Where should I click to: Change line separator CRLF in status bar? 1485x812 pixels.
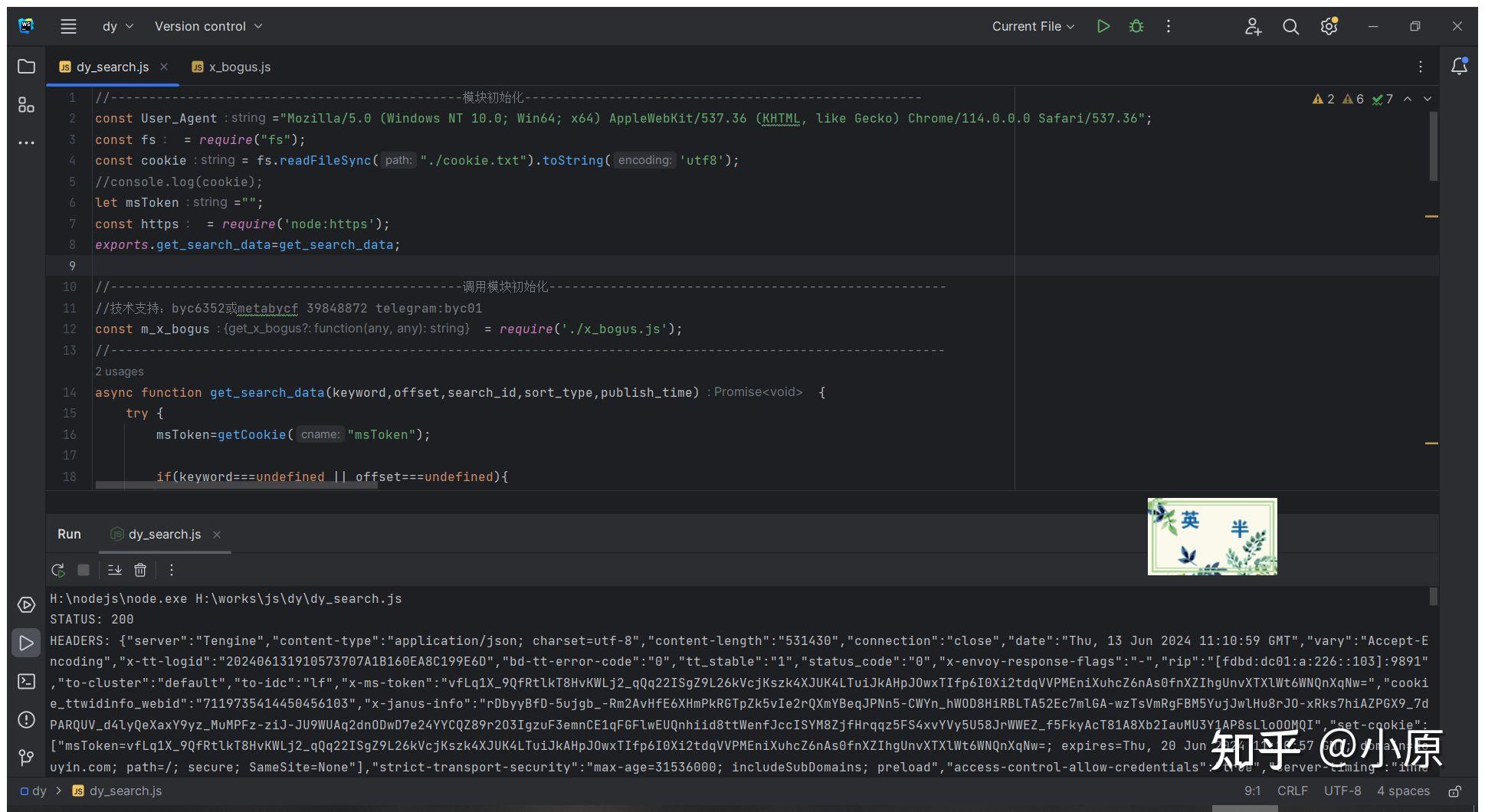click(x=1293, y=791)
